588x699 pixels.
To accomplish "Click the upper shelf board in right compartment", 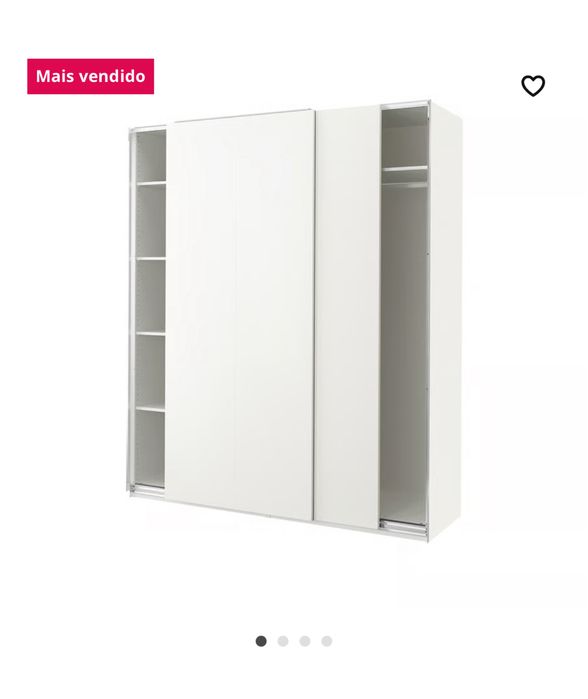I will (405, 169).
